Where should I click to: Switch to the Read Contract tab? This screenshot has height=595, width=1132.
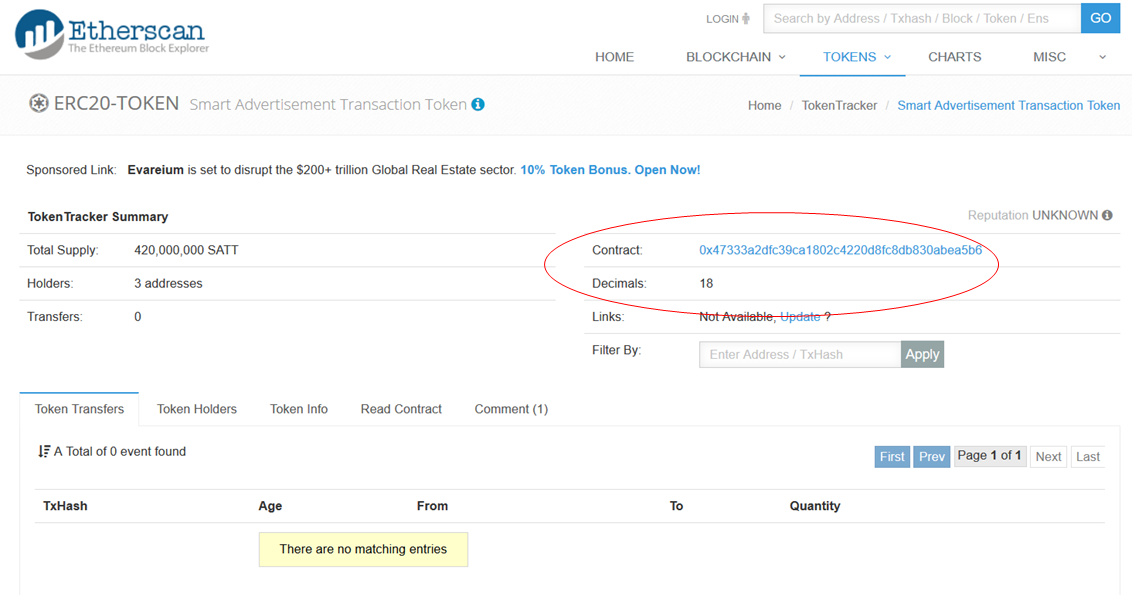tap(401, 409)
